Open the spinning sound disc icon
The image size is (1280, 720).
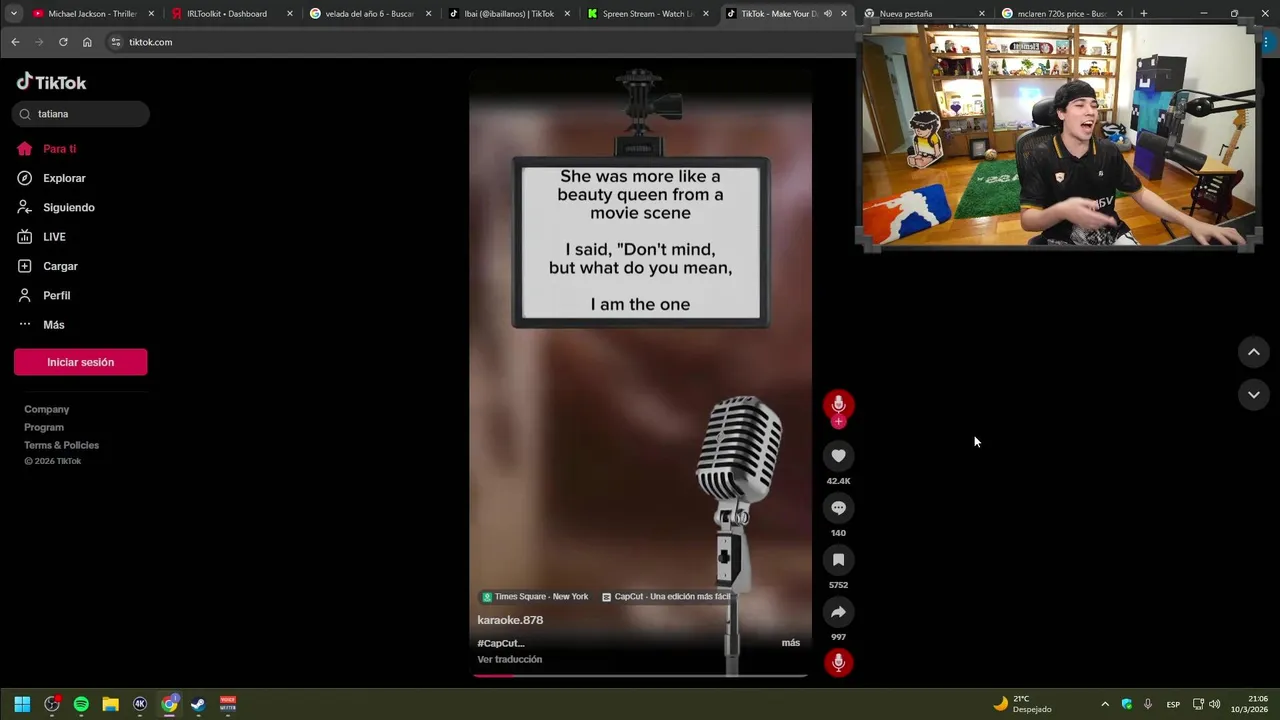pyautogui.click(x=838, y=662)
